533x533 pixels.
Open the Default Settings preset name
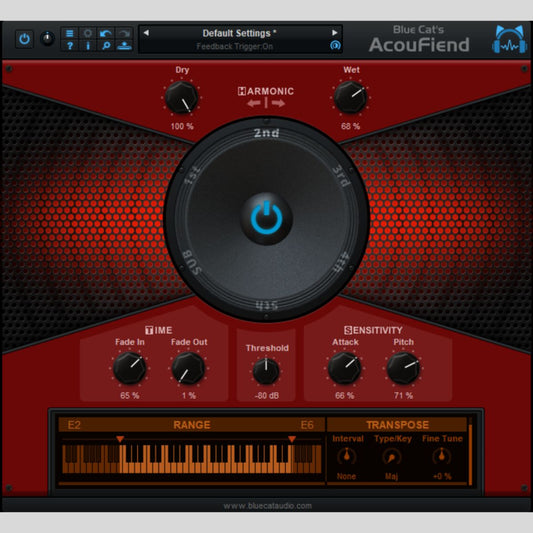pos(239,33)
